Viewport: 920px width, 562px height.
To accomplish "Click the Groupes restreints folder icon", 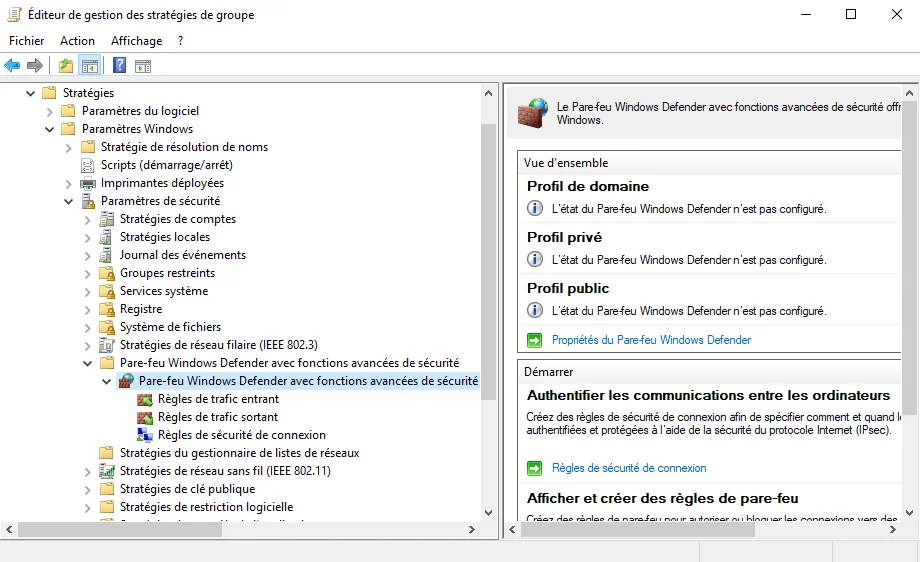I will [x=107, y=273].
